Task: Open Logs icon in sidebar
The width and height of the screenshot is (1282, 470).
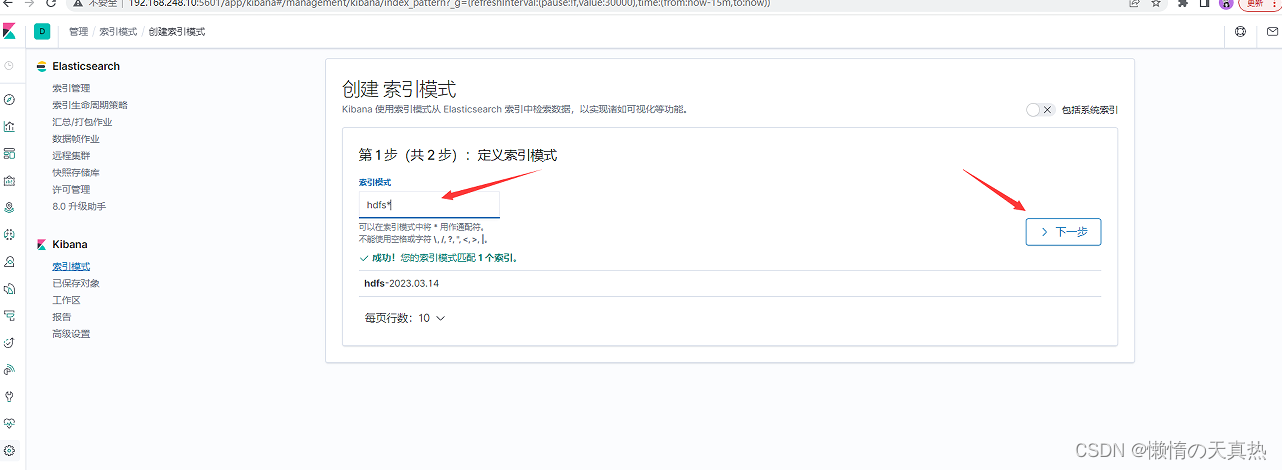Action: (9, 288)
